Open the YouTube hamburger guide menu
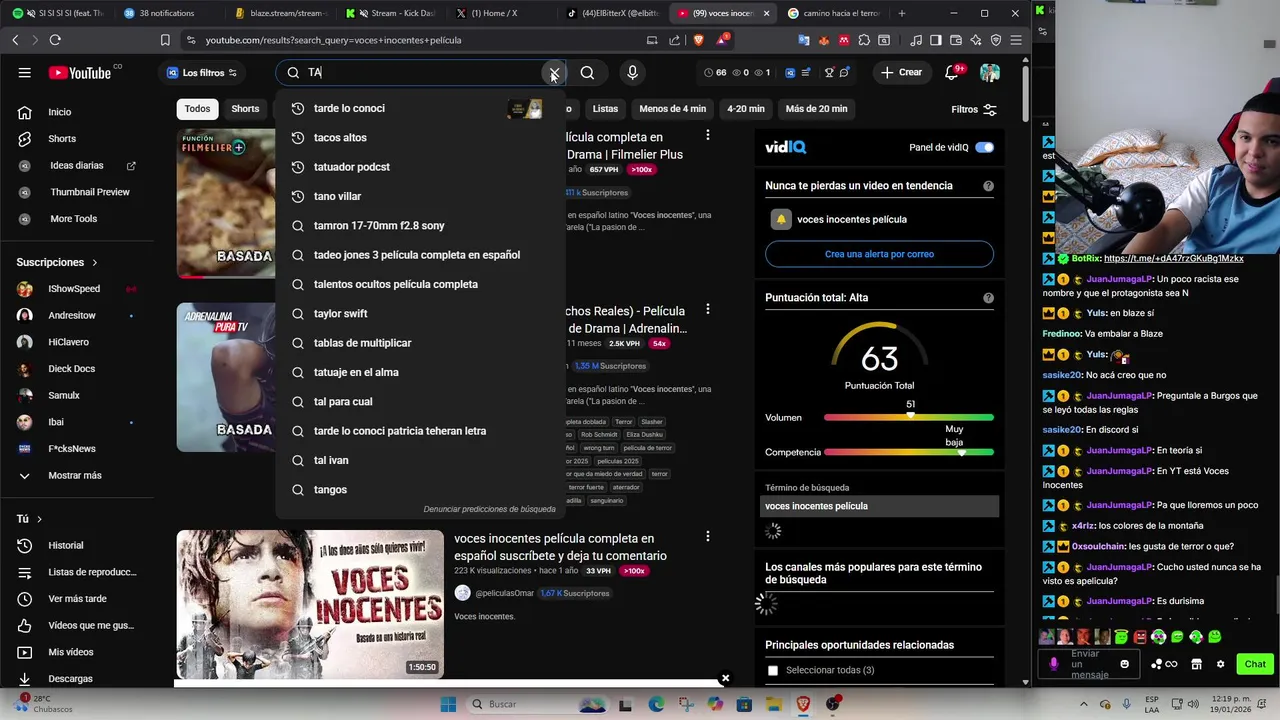 pyautogui.click(x=24, y=73)
